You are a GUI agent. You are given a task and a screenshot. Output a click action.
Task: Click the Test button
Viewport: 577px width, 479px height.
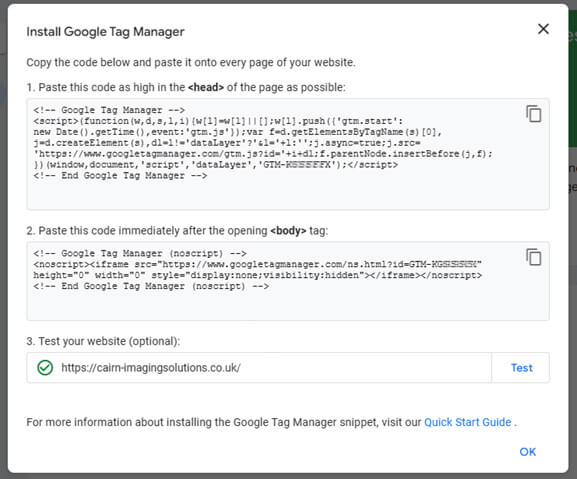pyautogui.click(x=521, y=368)
